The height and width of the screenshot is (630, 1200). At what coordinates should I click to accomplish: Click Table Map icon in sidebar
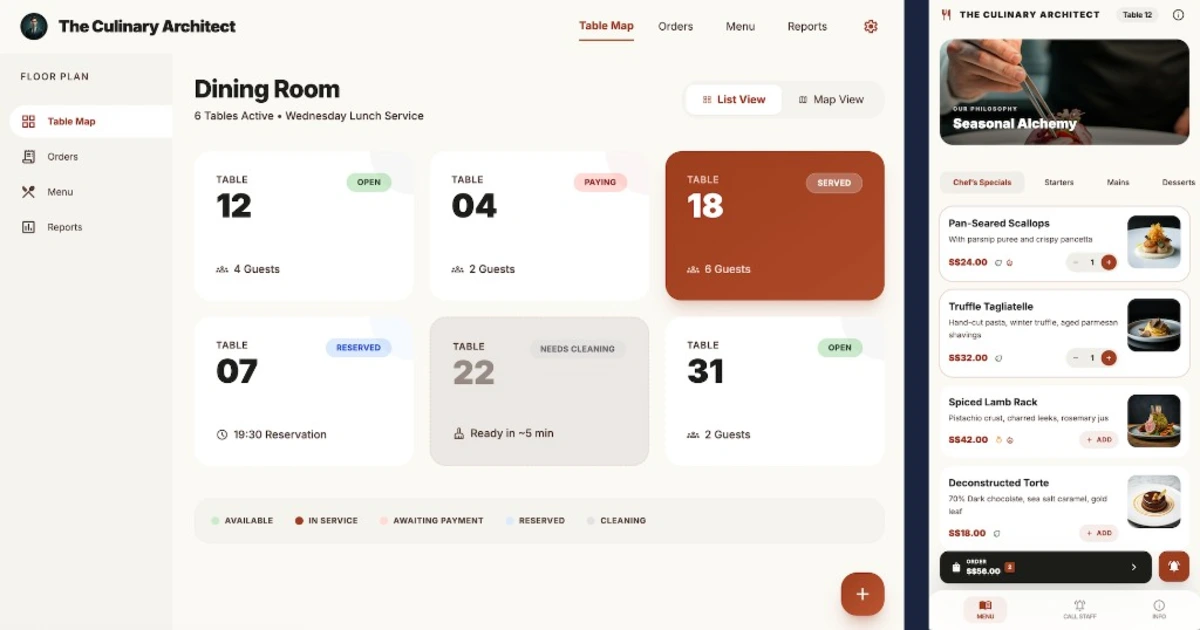28,121
